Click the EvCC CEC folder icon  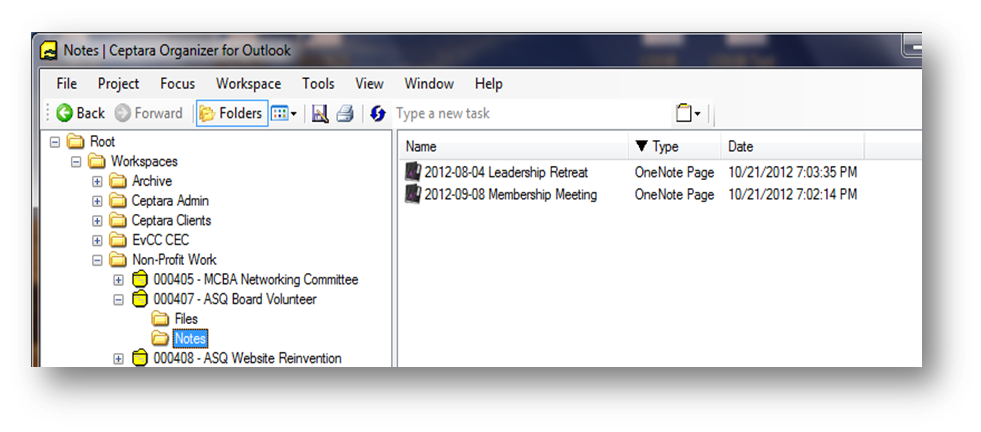118,240
